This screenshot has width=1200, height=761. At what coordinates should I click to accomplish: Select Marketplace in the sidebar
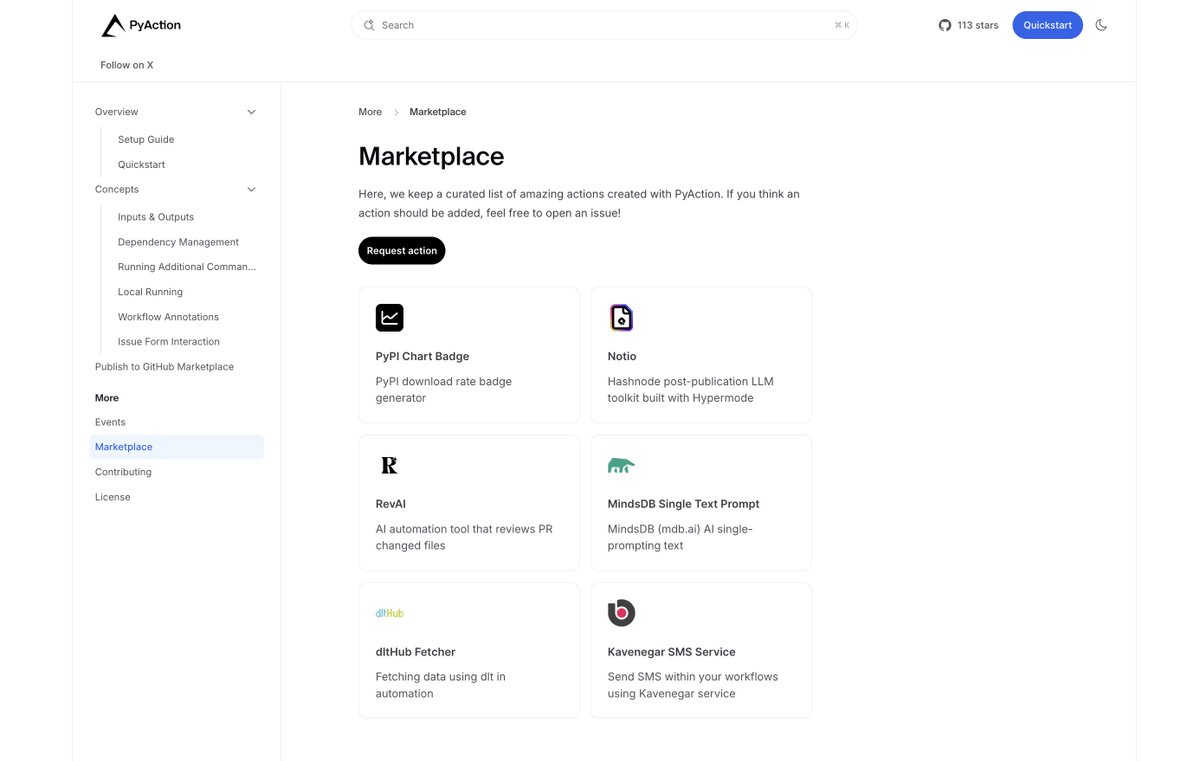tap(177, 447)
